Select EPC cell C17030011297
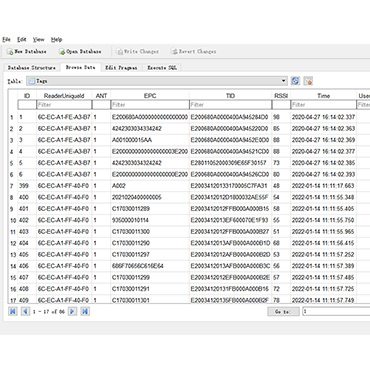The width and height of the screenshot is (370, 370). (x=150, y=255)
